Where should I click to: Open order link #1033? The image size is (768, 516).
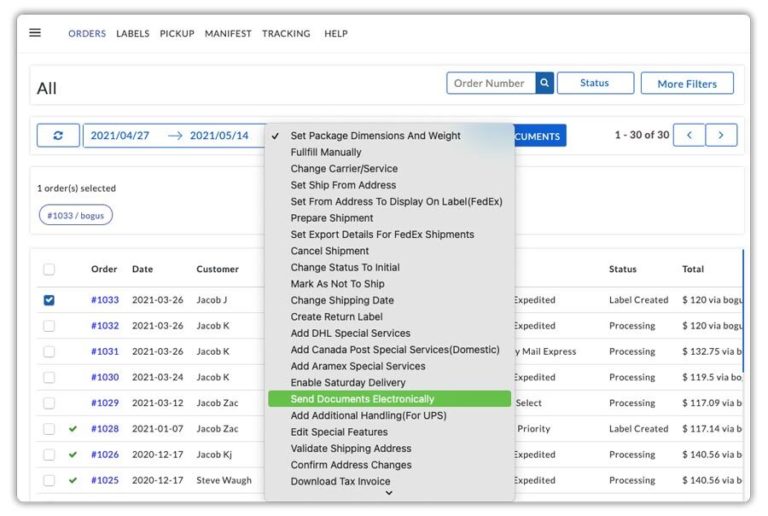click(x=105, y=300)
